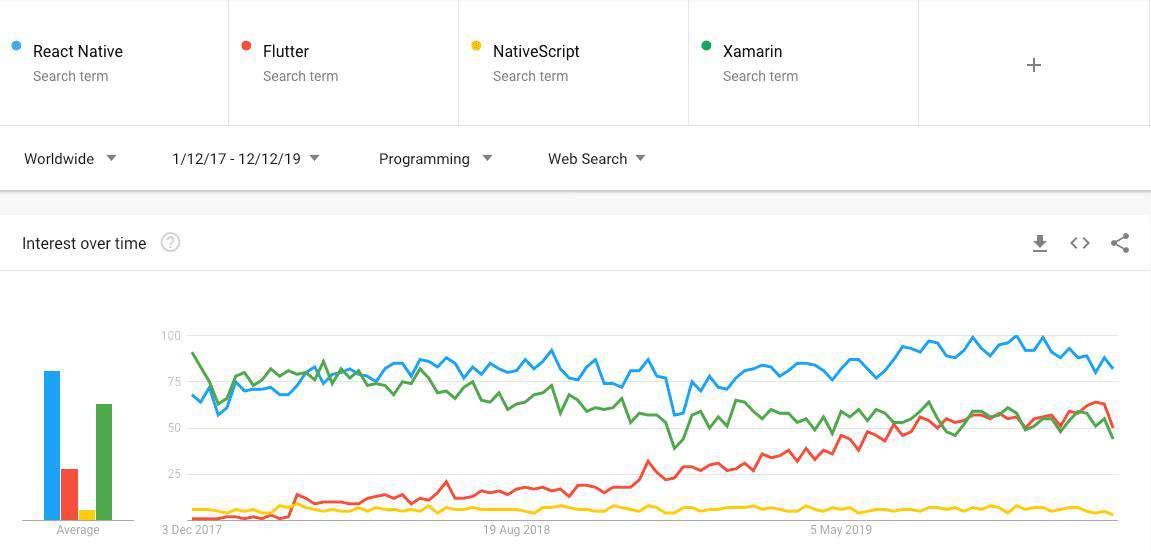Screen dimensions: 1151x552
Task: Click the yellow NativeScript color dot
Action: click(476, 46)
